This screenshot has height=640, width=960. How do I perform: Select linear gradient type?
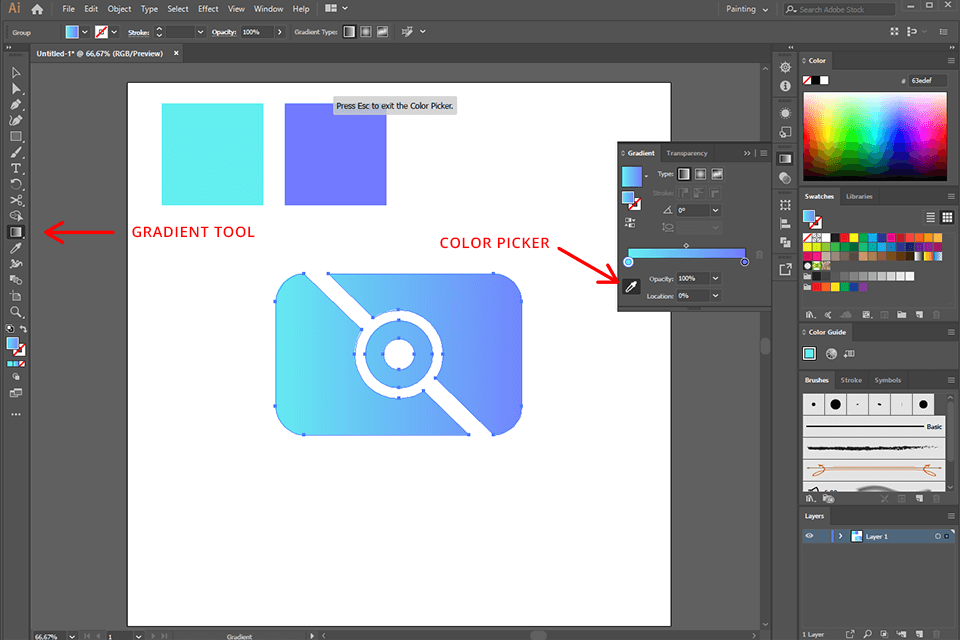pyautogui.click(x=683, y=174)
